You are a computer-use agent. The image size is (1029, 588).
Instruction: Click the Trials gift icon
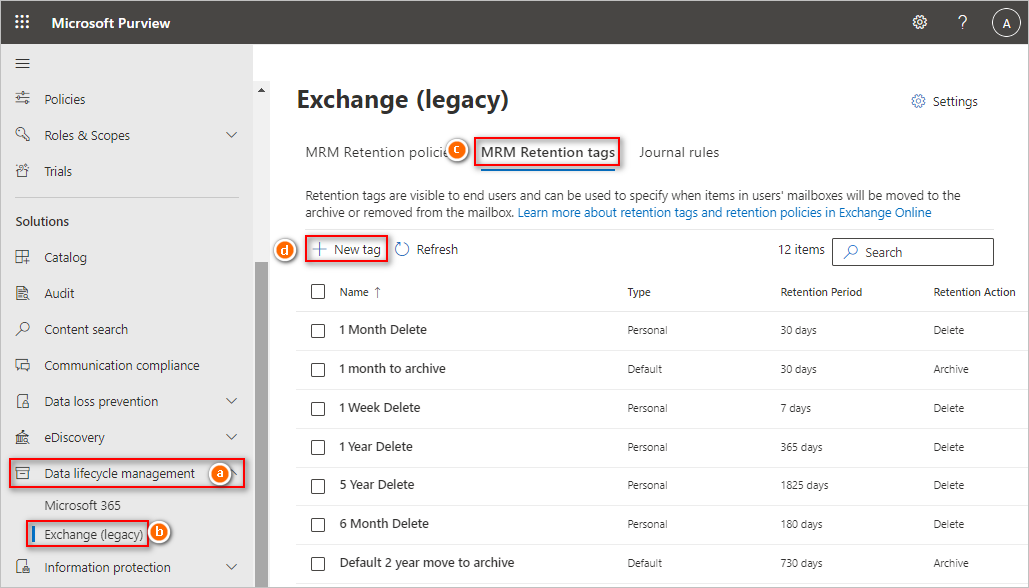tap(23, 171)
